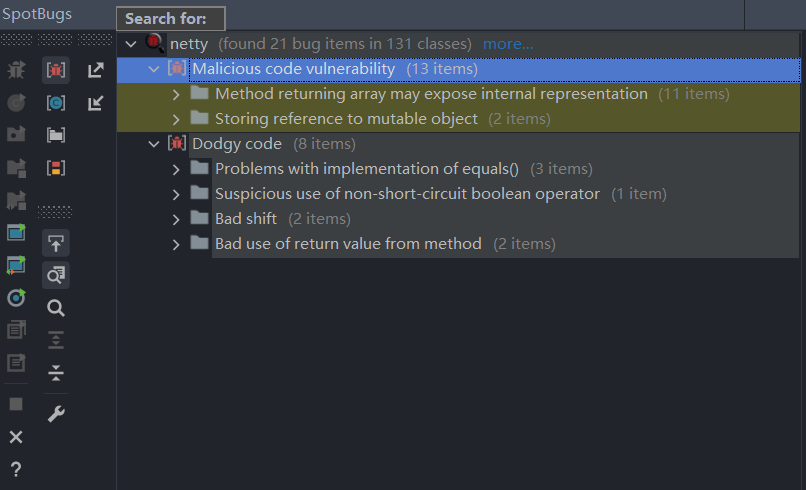Expand Suspicious non-short-circuit boolean operator
Screen dimensions: 806x490
point(176,194)
